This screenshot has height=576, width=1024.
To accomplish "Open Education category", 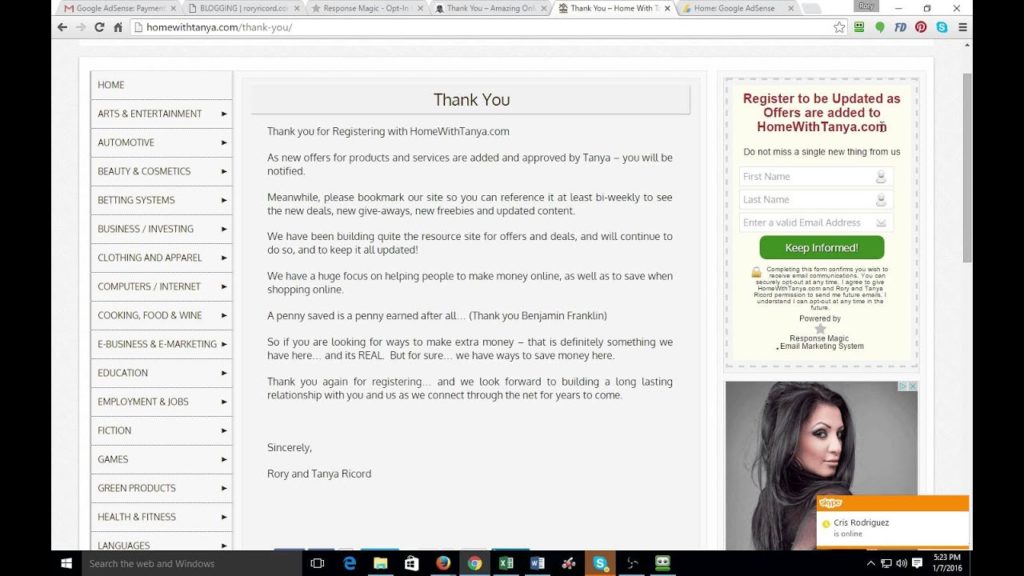I will [161, 372].
